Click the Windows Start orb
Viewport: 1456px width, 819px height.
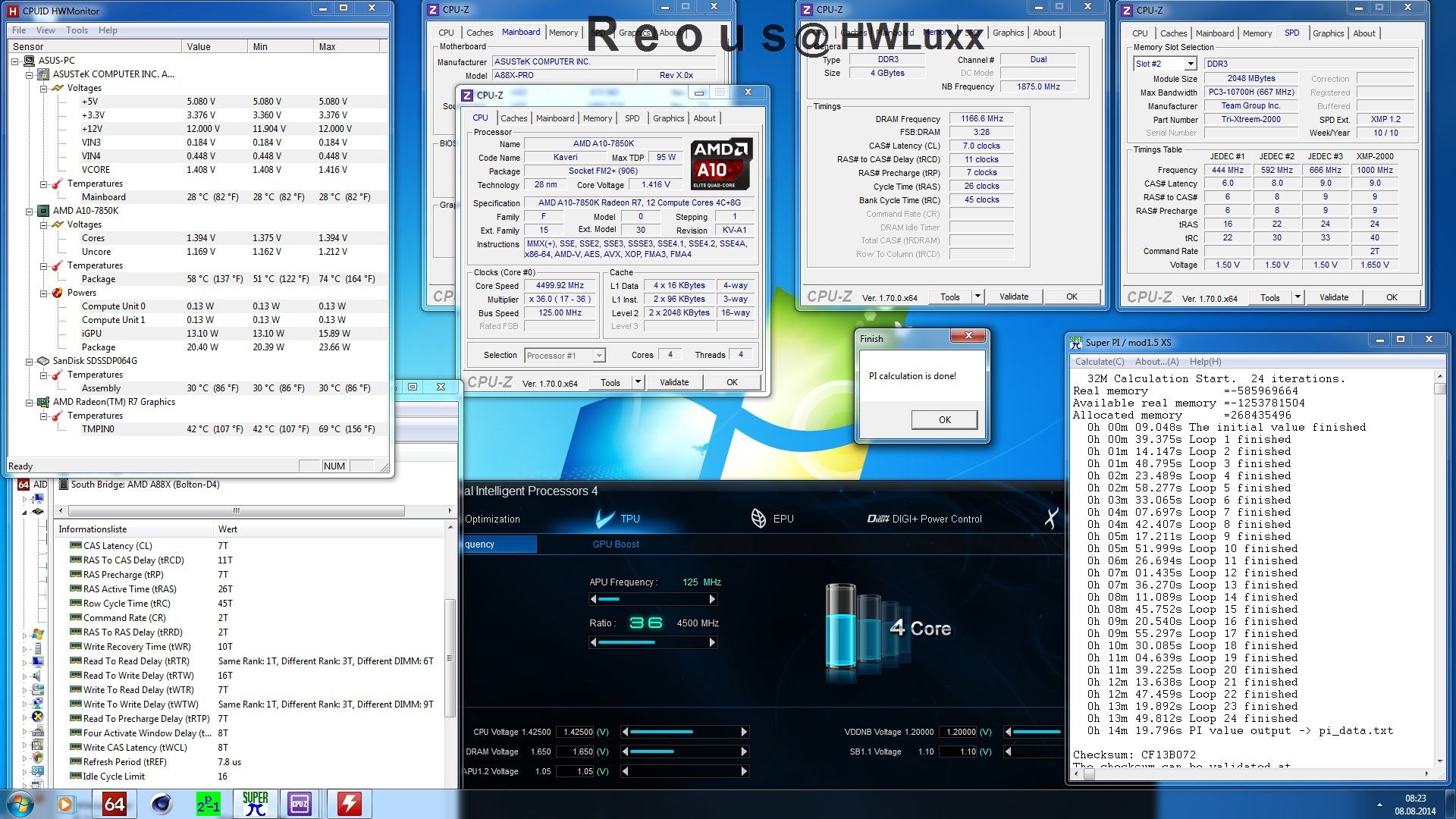point(20,804)
